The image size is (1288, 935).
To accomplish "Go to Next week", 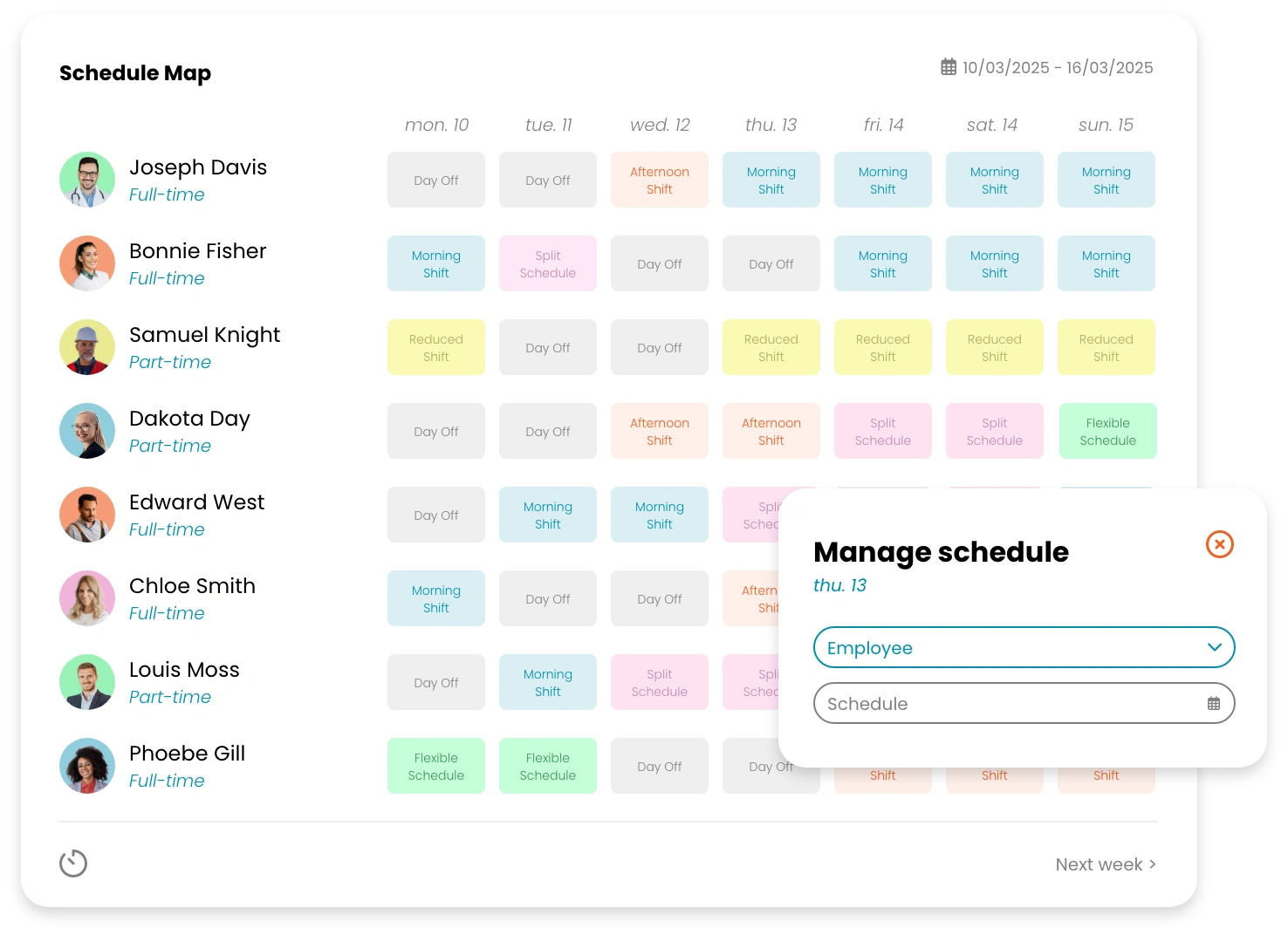I will point(1105,864).
